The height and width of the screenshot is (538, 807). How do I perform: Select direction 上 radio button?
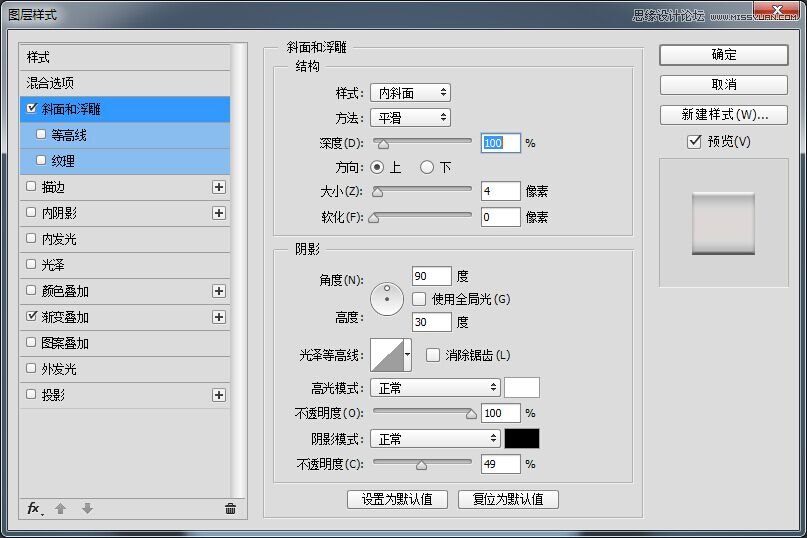pos(377,167)
